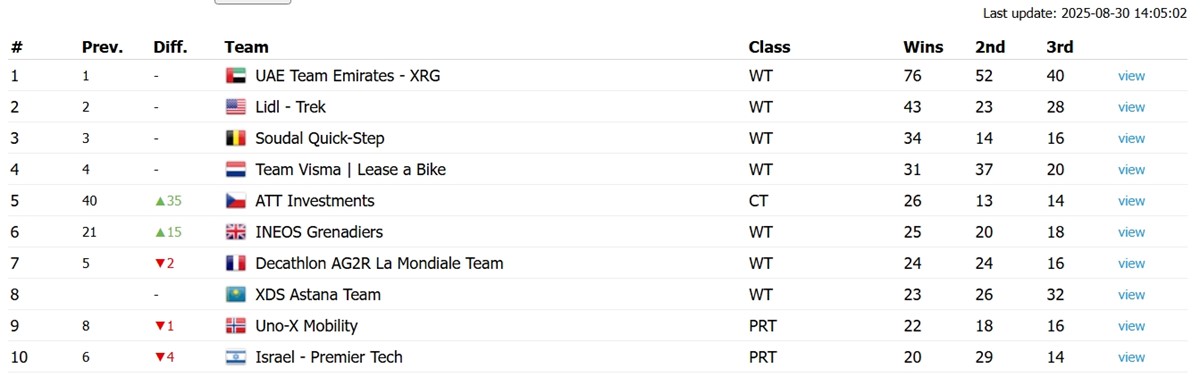Open the Lidl - Trek team link
The height and width of the screenshot is (377, 1200).
point(290,107)
